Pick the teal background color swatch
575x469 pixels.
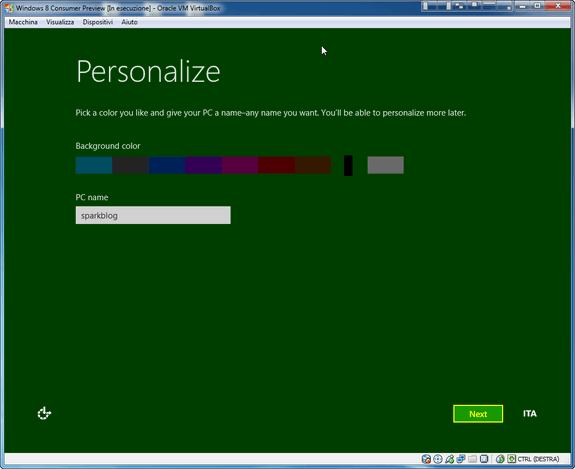click(x=94, y=165)
